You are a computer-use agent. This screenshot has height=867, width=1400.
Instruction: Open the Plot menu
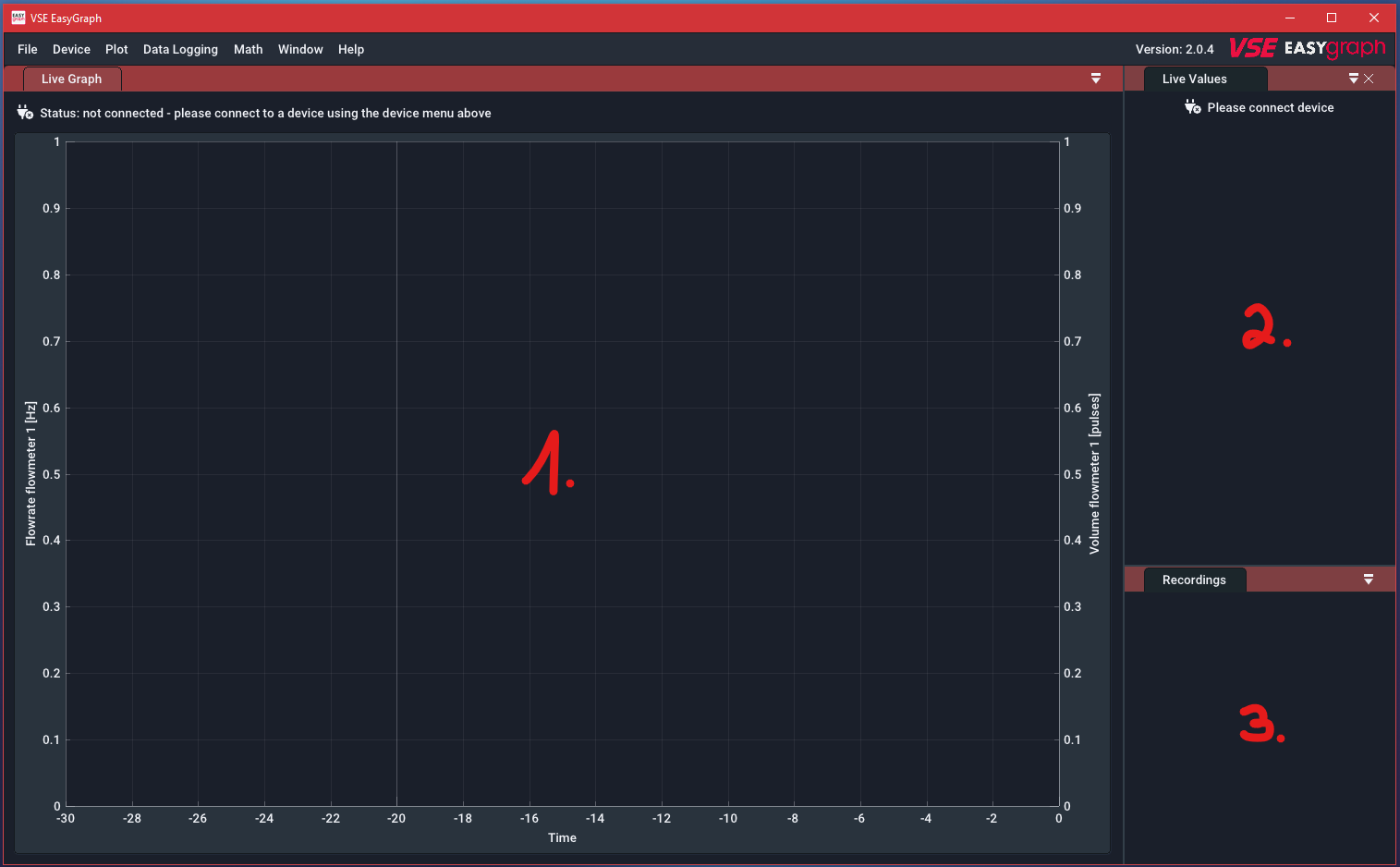coord(116,49)
